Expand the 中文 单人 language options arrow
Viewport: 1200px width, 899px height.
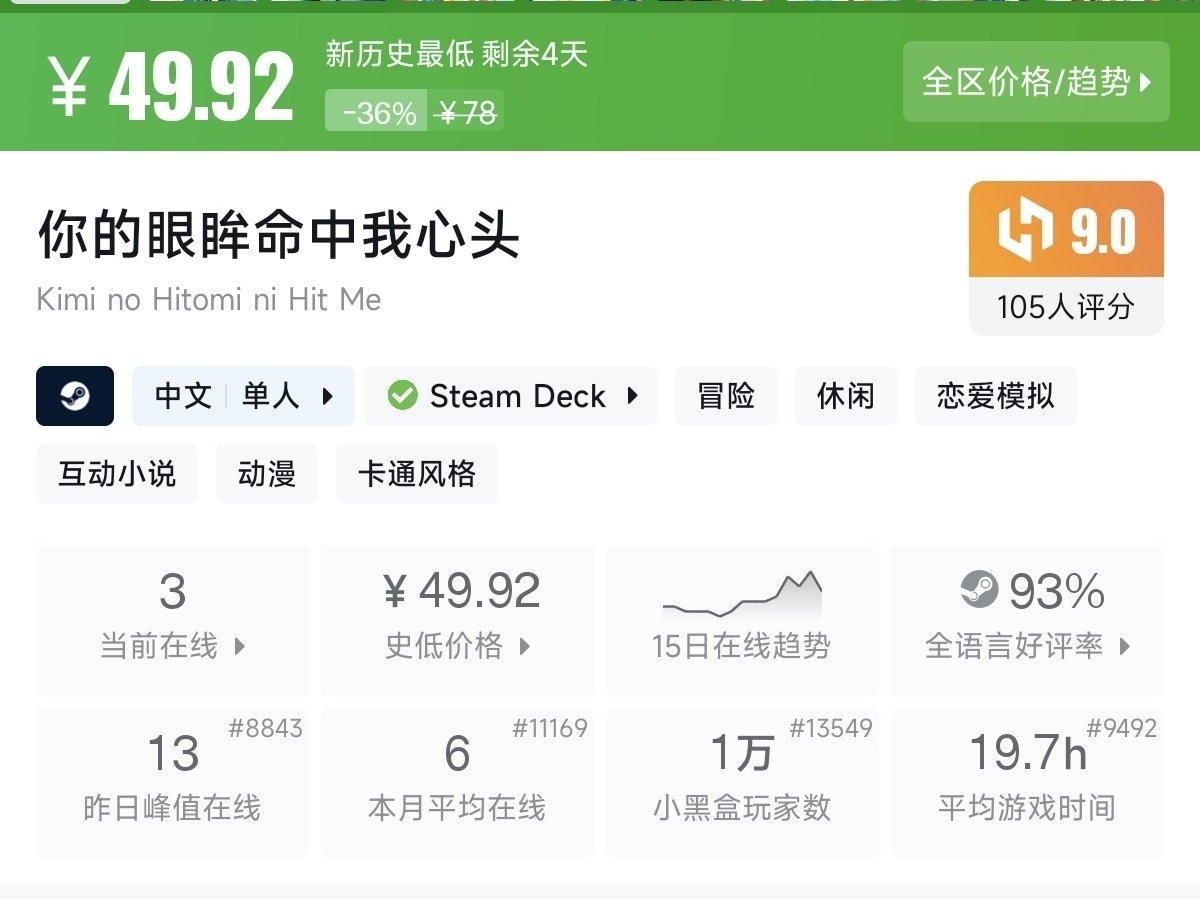coord(328,396)
